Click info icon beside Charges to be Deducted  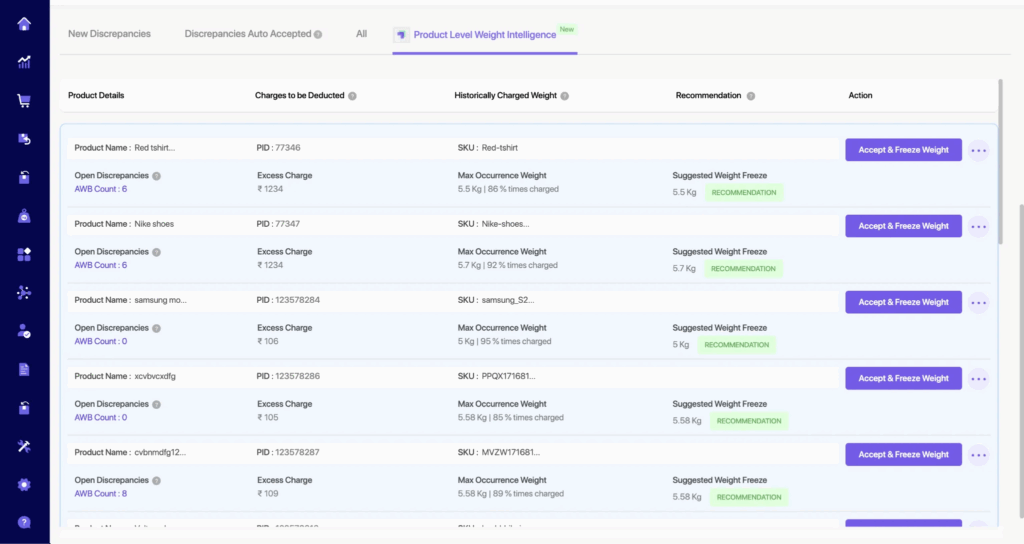point(352,96)
